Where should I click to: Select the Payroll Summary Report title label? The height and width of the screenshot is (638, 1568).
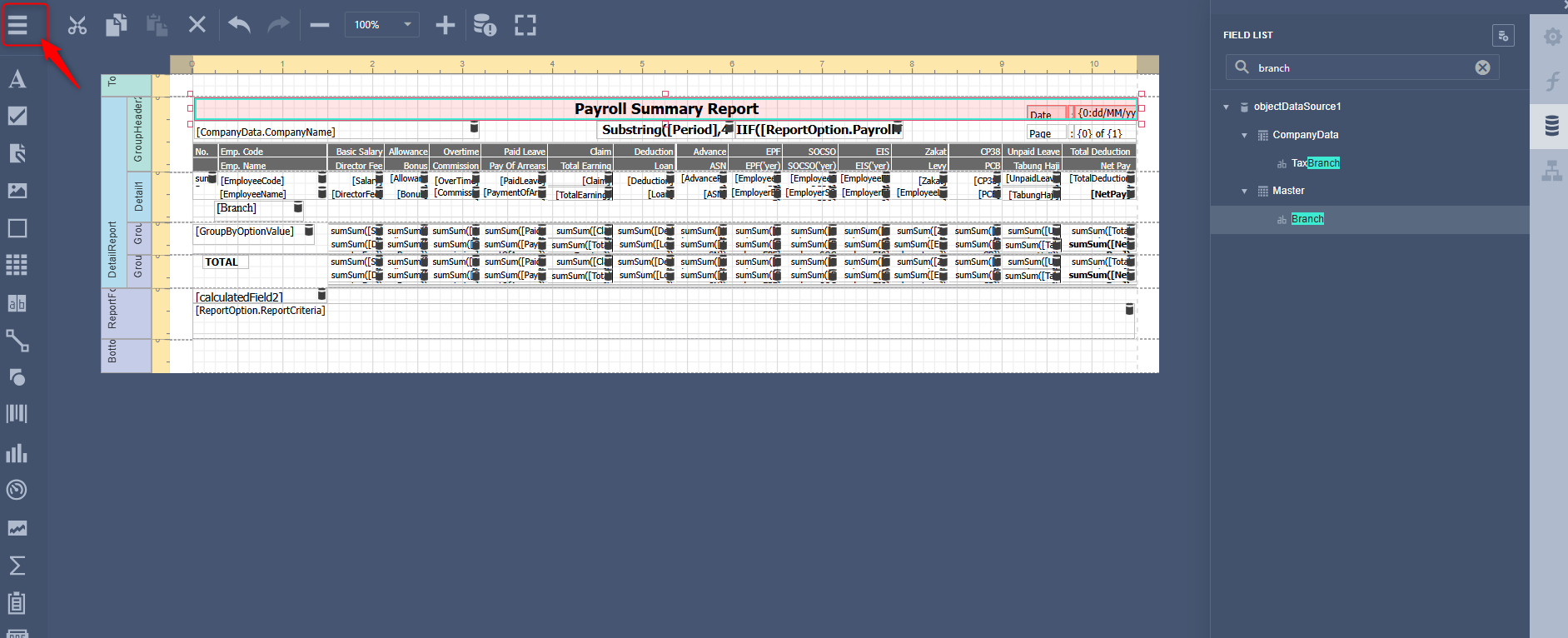(666, 108)
